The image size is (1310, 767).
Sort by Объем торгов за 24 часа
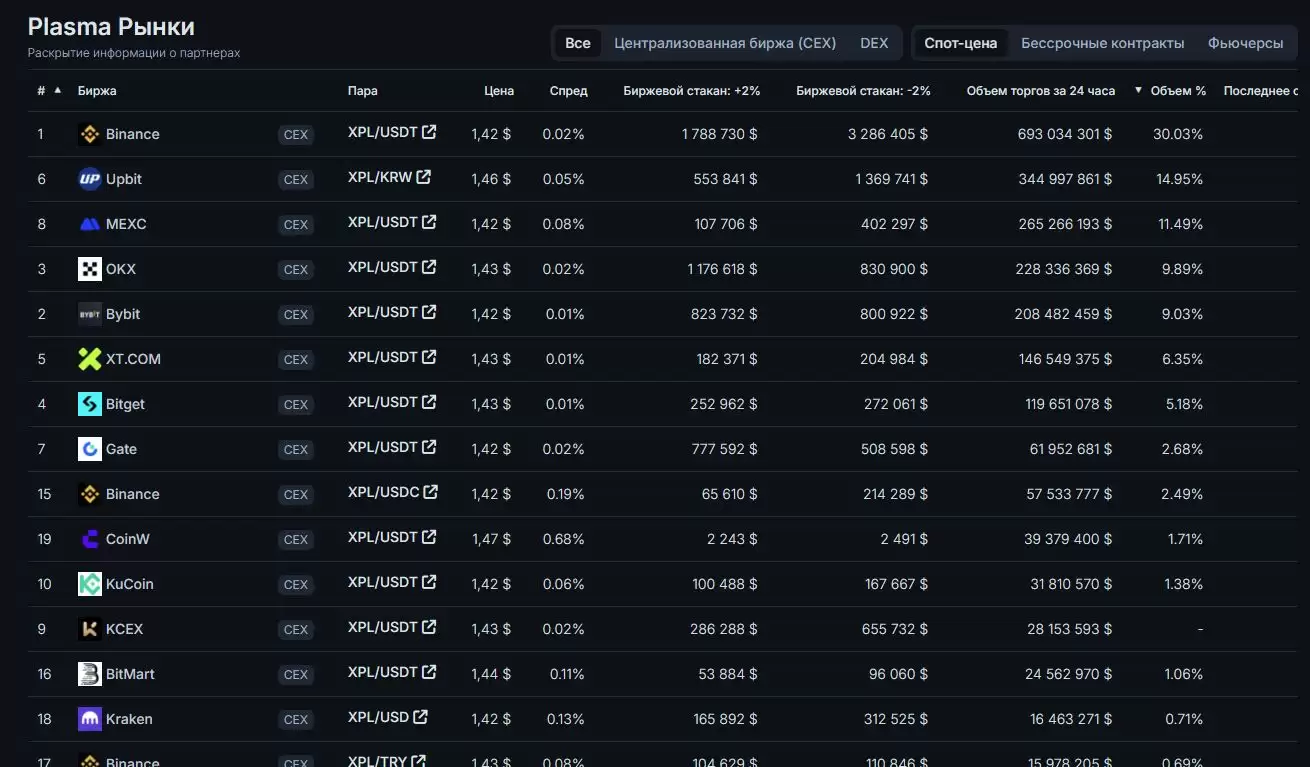1040,91
